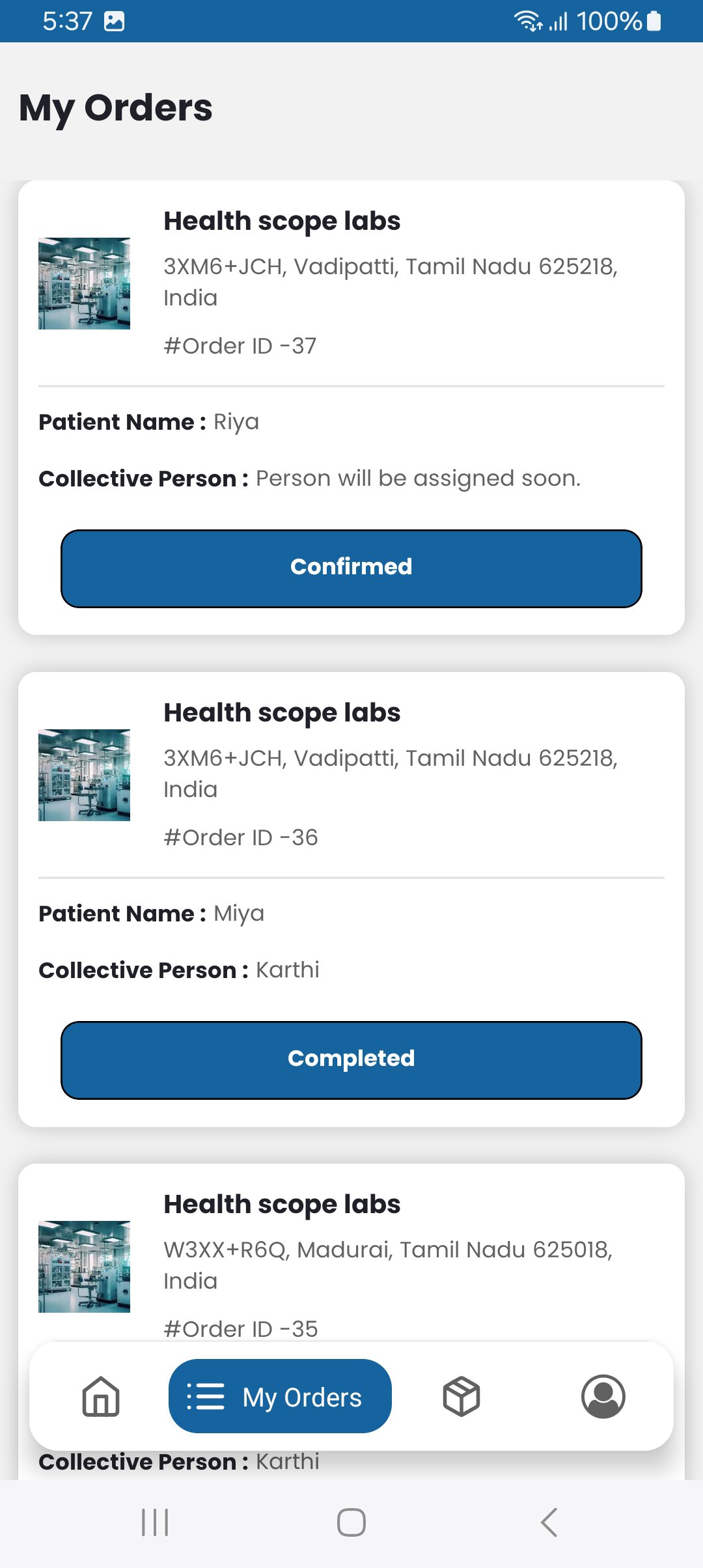Click the Confirmed button for order 37
The height and width of the screenshot is (1568, 703).
(x=351, y=568)
